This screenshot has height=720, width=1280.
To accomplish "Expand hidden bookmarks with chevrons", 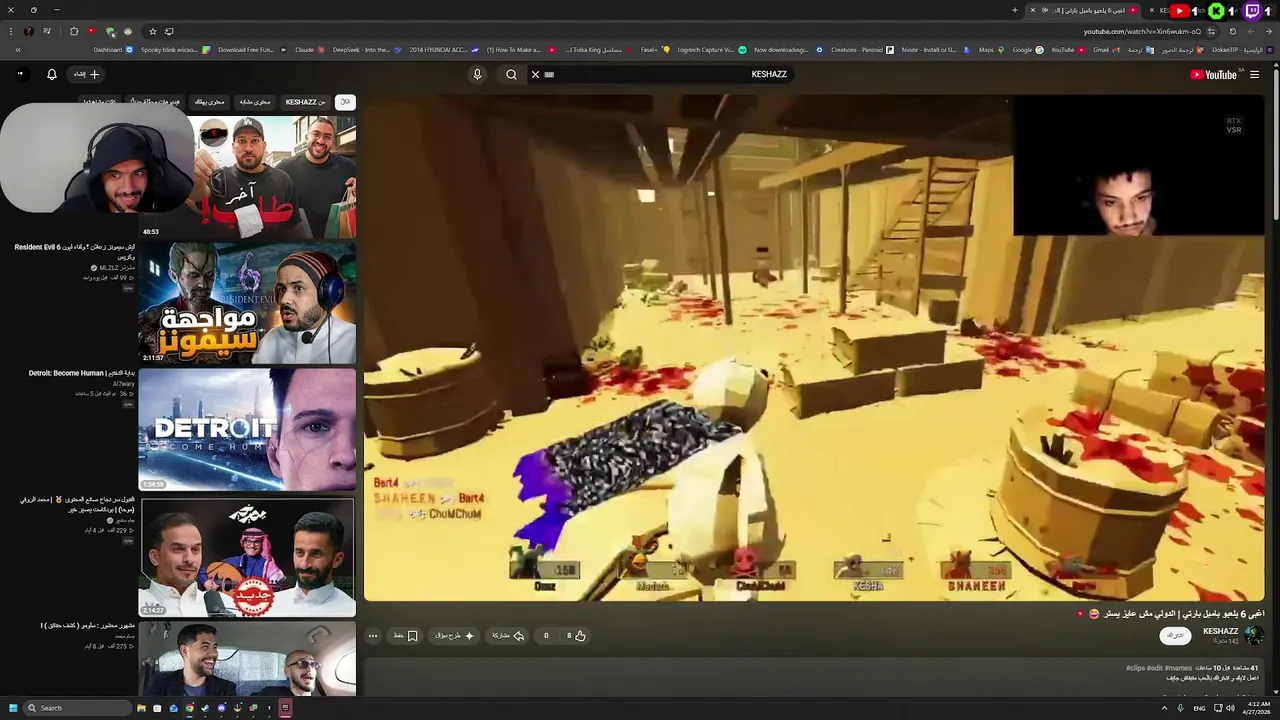I will [x=18, y=49].
